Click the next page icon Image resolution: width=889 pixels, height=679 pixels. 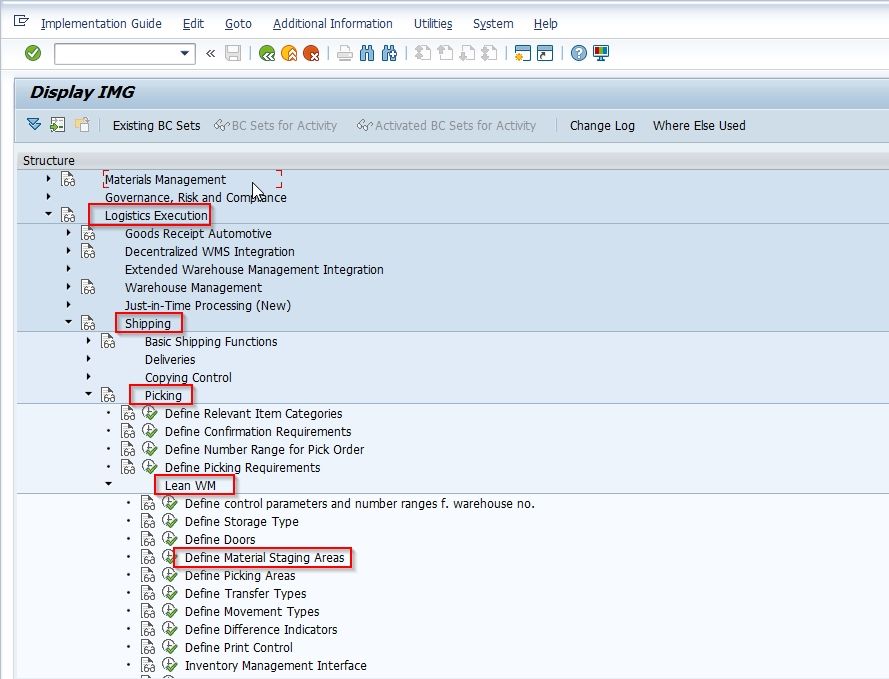click(467, 53)
